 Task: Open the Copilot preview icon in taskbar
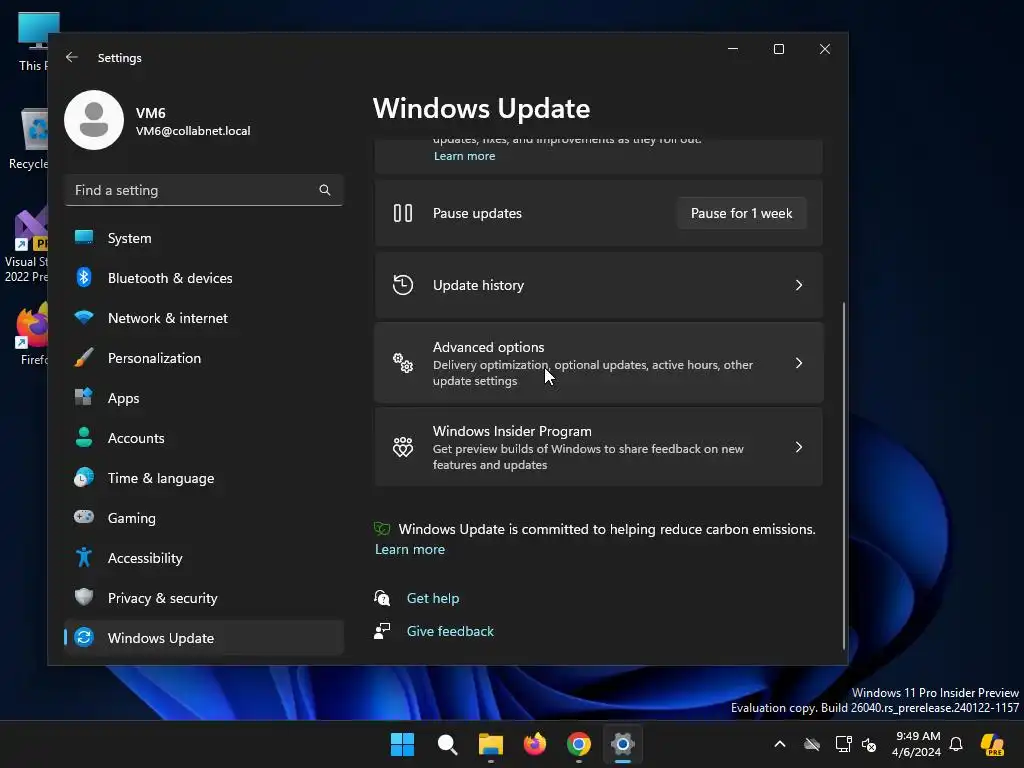coord(993,744)
